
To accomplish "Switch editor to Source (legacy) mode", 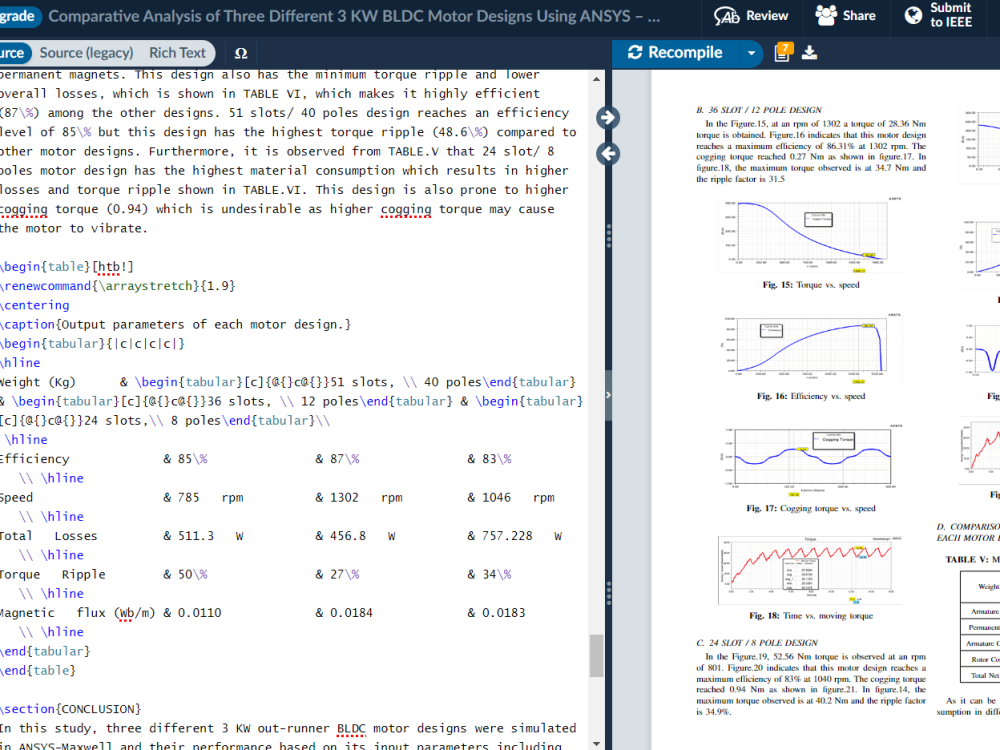I will pos(88,53).
